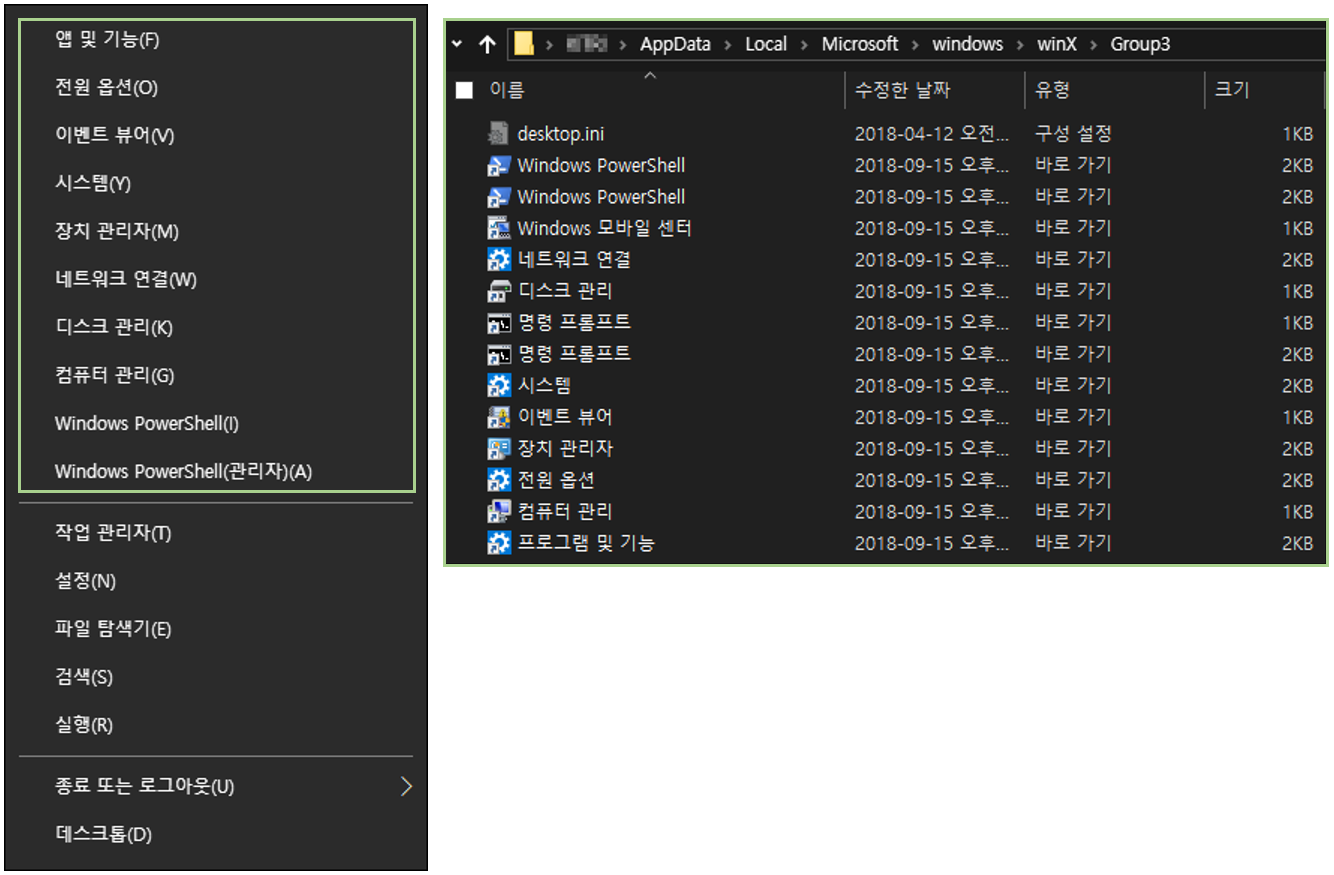Click the yellow folder icon in address bar
The height and width of the screenshot is (875, 1334).
point(523,44)
